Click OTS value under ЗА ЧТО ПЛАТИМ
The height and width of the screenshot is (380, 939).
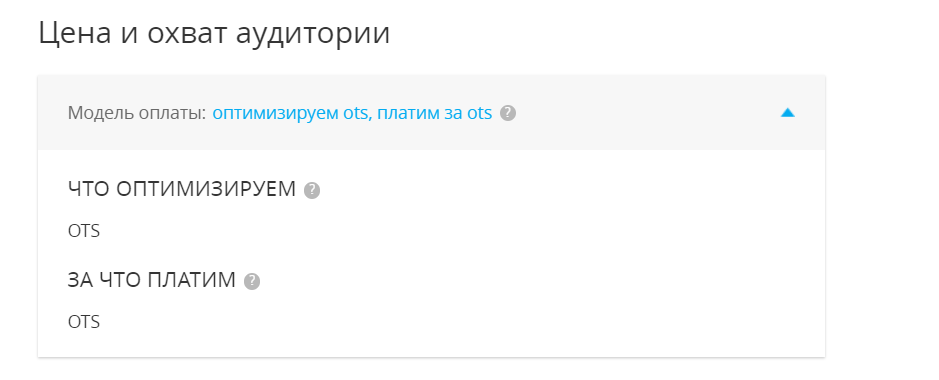point(84,322)
